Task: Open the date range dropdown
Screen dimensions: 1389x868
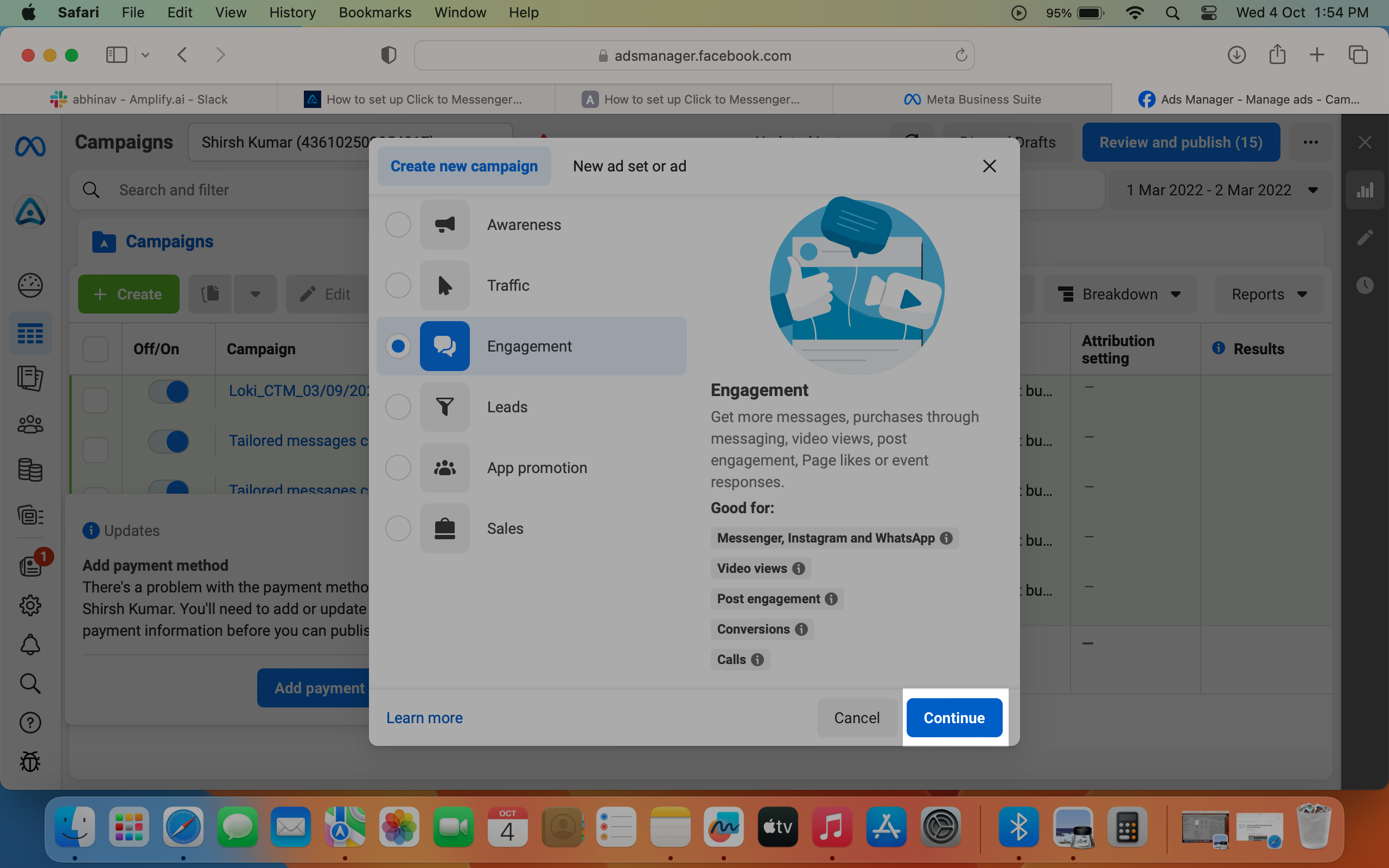Action: point(1220,190)
